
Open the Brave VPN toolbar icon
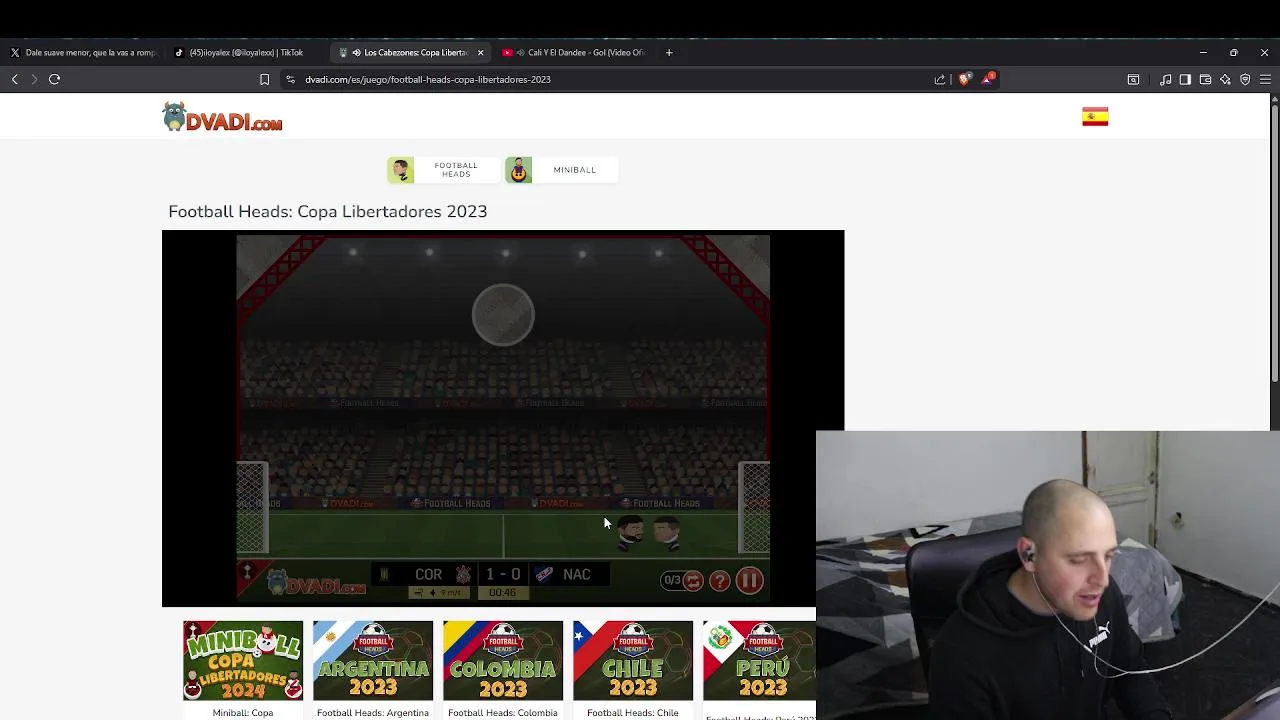(1245, 79)
